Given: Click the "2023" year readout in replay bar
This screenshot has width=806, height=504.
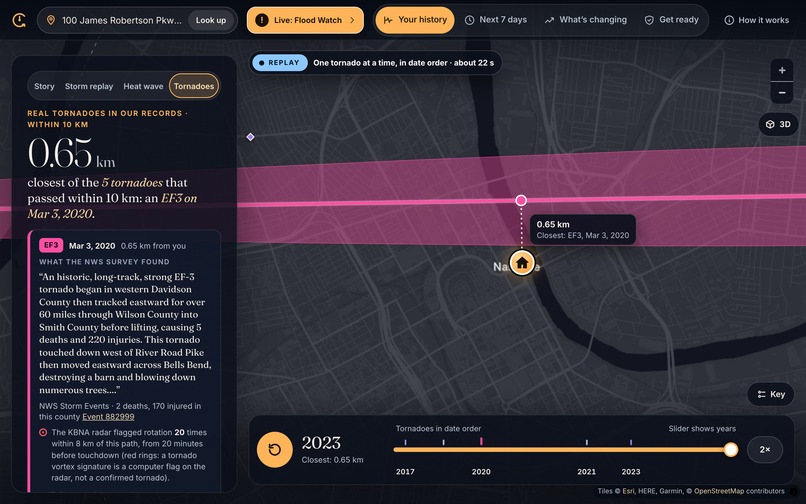Looking at the screenshot, I should click(321, 443).
